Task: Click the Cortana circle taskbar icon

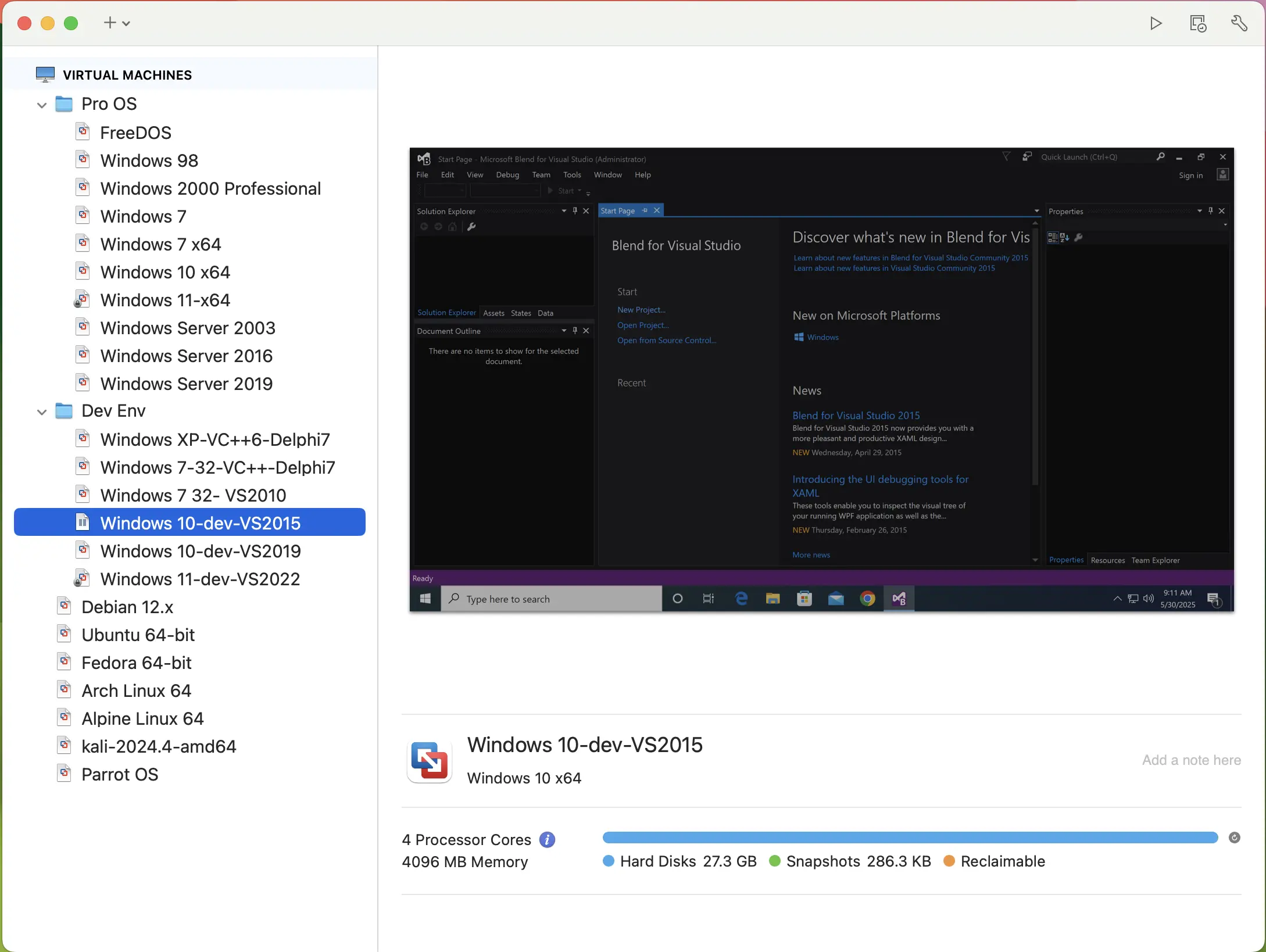Action: click(x=677, y=599)
